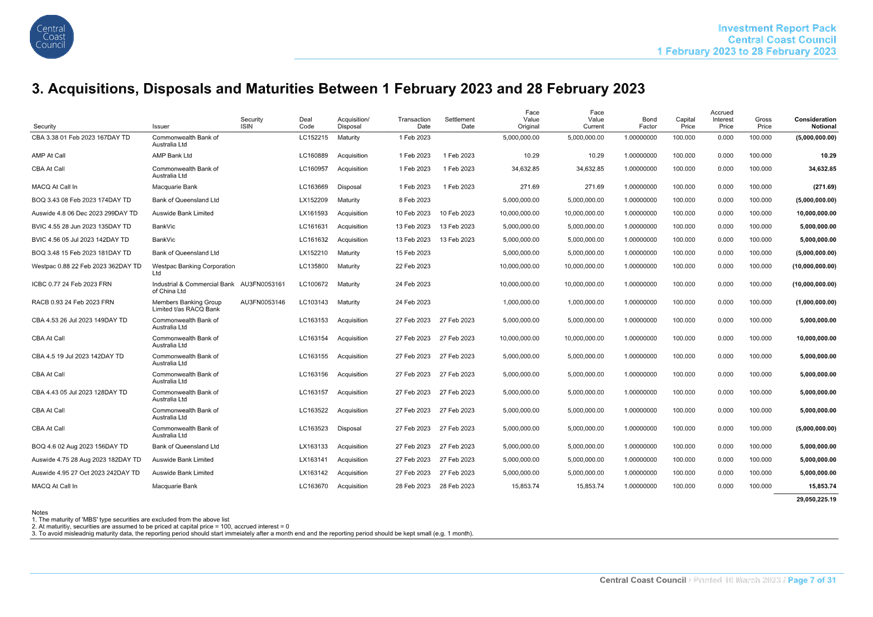This screenshot has height=617, width=873.
Task: Click deal code LX161593
Action: pyautogui.click(x=313, y=213)
